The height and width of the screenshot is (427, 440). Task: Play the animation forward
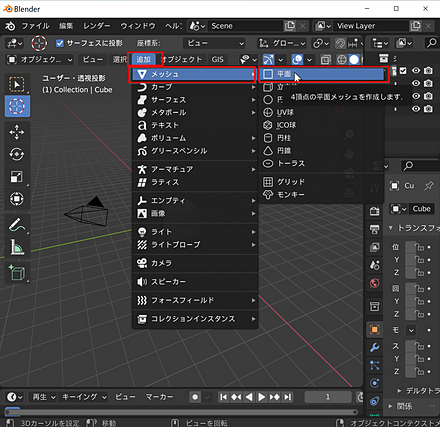click(x=262, y=397)
